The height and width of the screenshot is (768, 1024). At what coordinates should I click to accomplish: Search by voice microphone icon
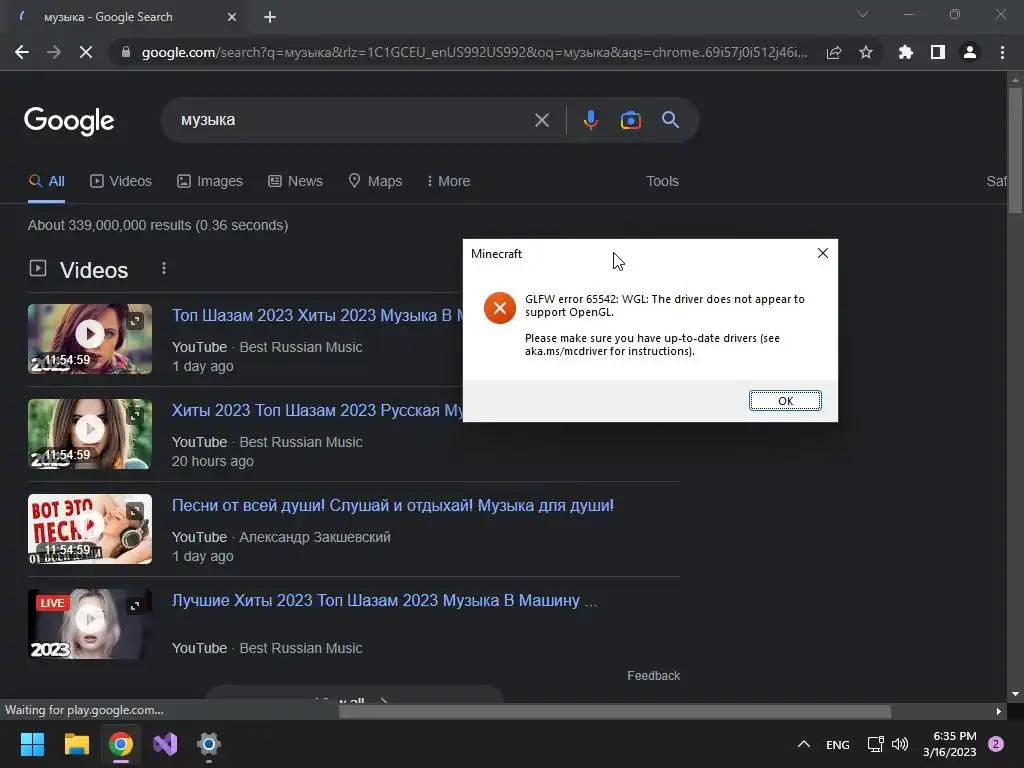pyautogui.click(x=590, y=120)
